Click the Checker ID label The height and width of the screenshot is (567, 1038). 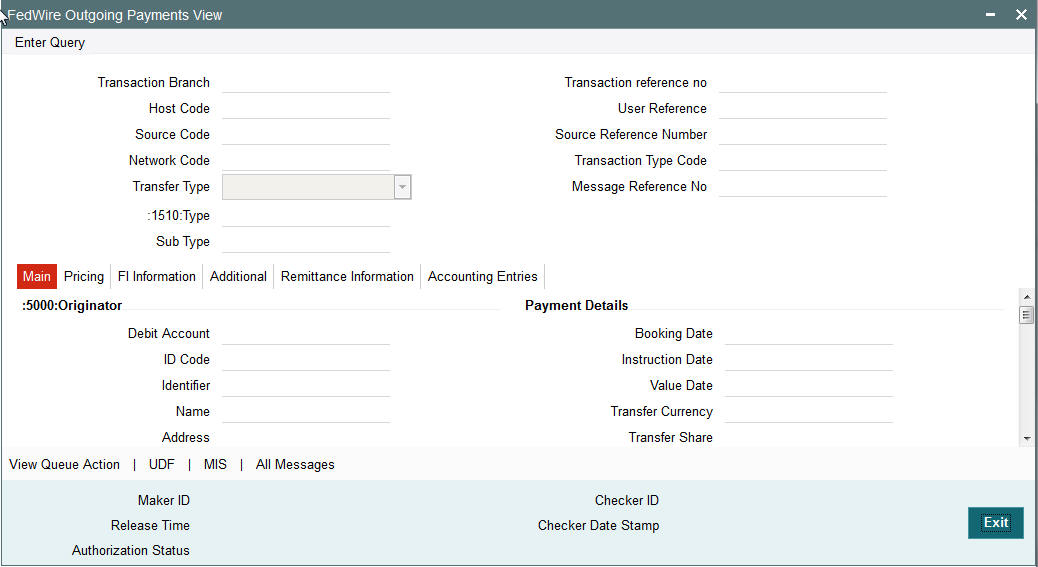pos(627,501)
